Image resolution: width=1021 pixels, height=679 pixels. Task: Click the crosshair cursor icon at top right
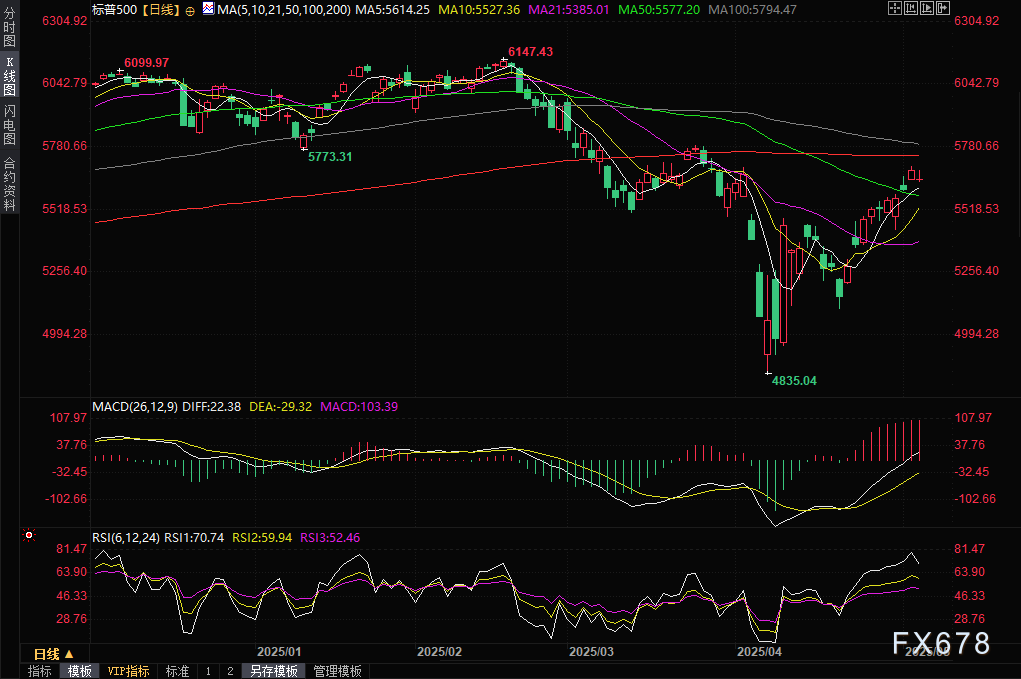(894, 8)
